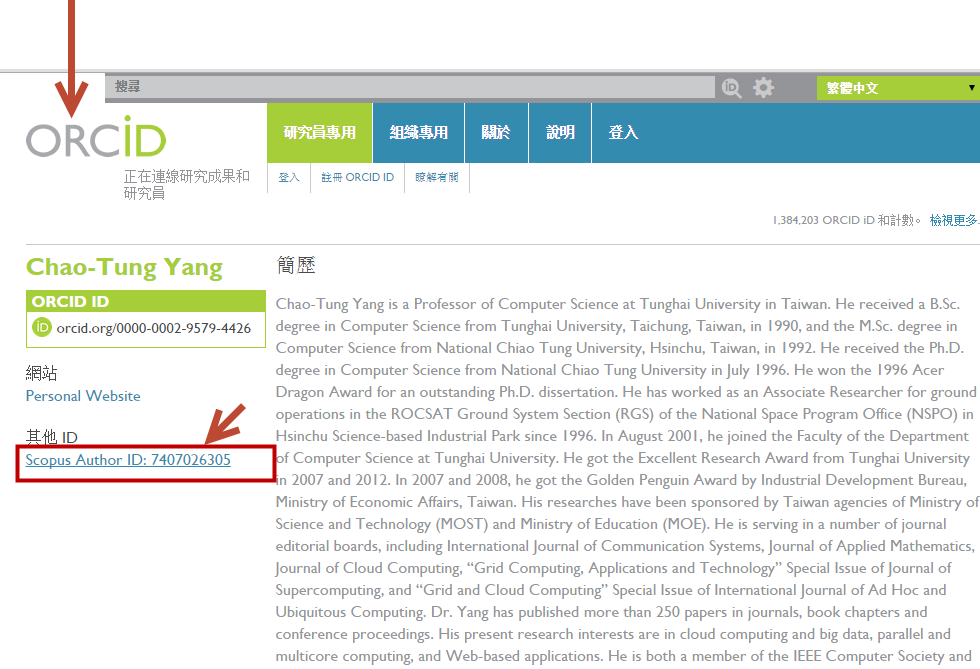The image size is (980, 669).
Task: Click the 檢視更多 link
Action: (x=954, y=220)
